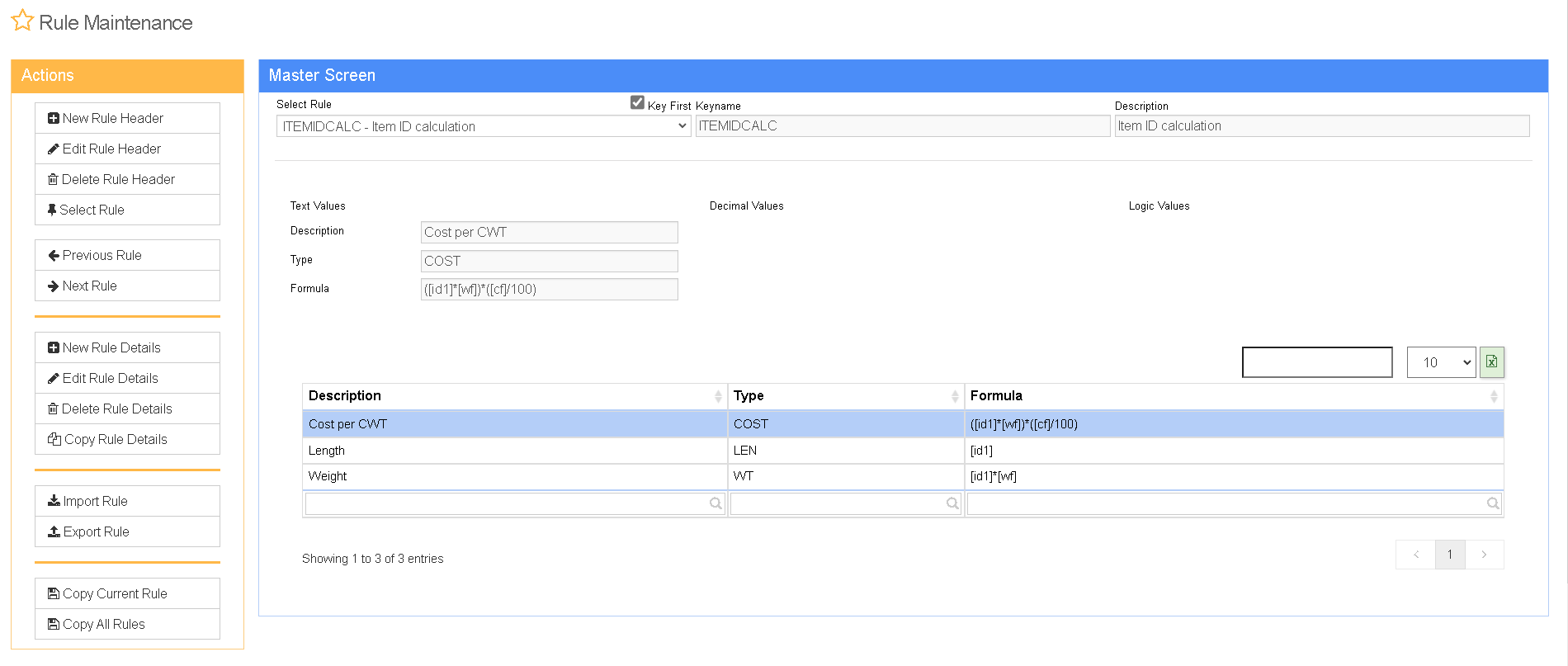Open the page size dropdown showing 10
This screenshot has width=1568, height=666.
1441,362
